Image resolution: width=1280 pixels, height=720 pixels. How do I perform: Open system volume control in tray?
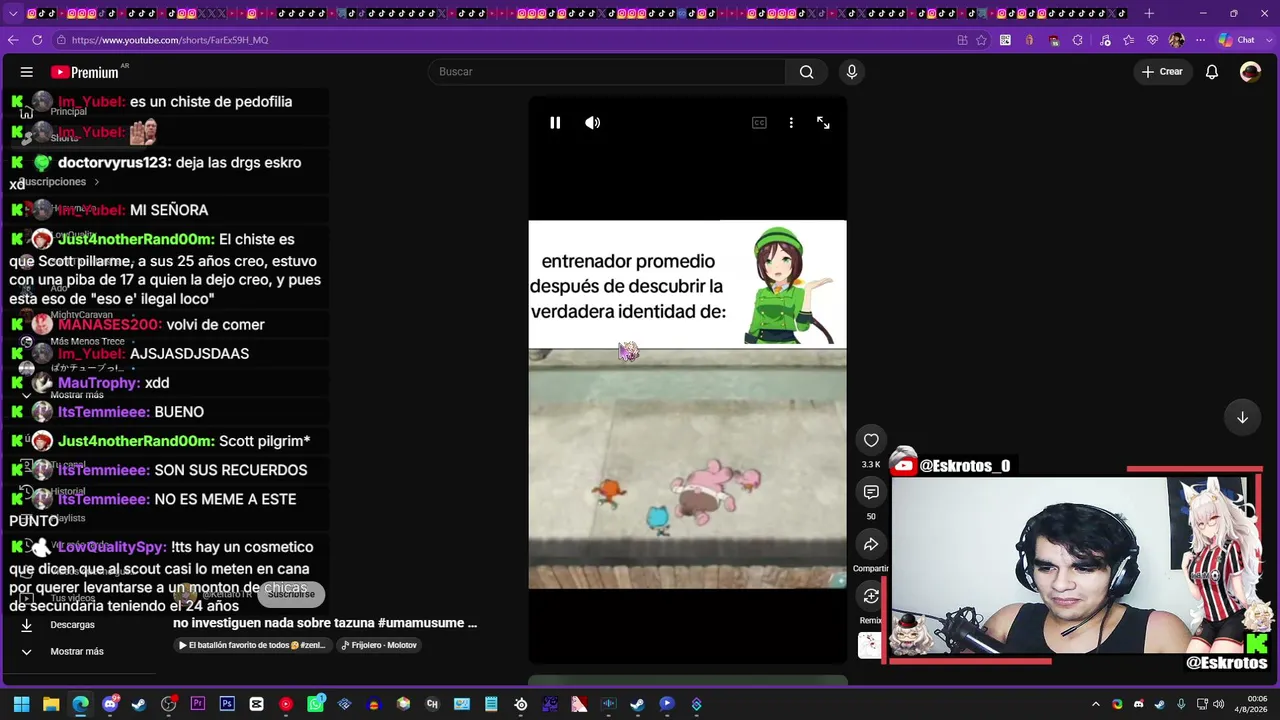[x=1219, y=704]
